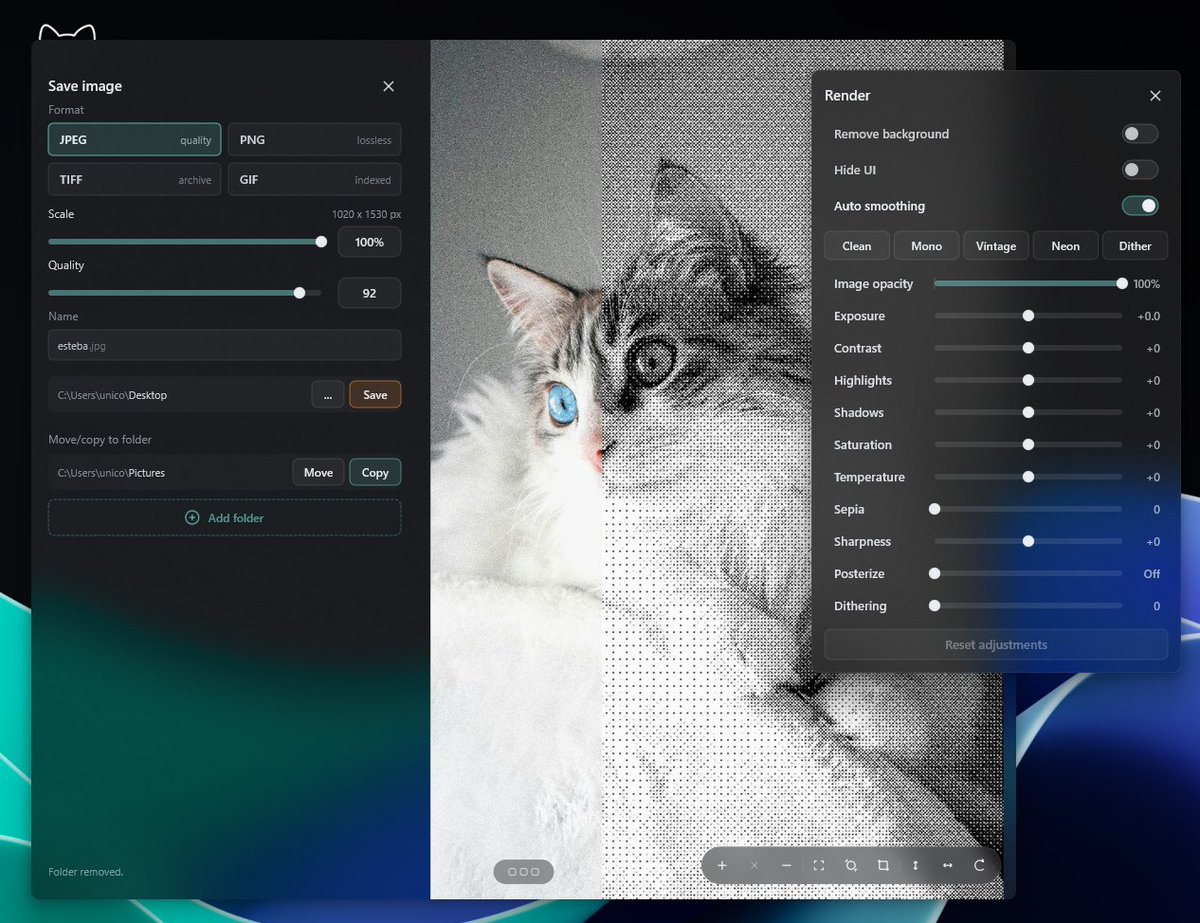Click the Copy button
Screen dimensions: 1200x923
point(375,473)
